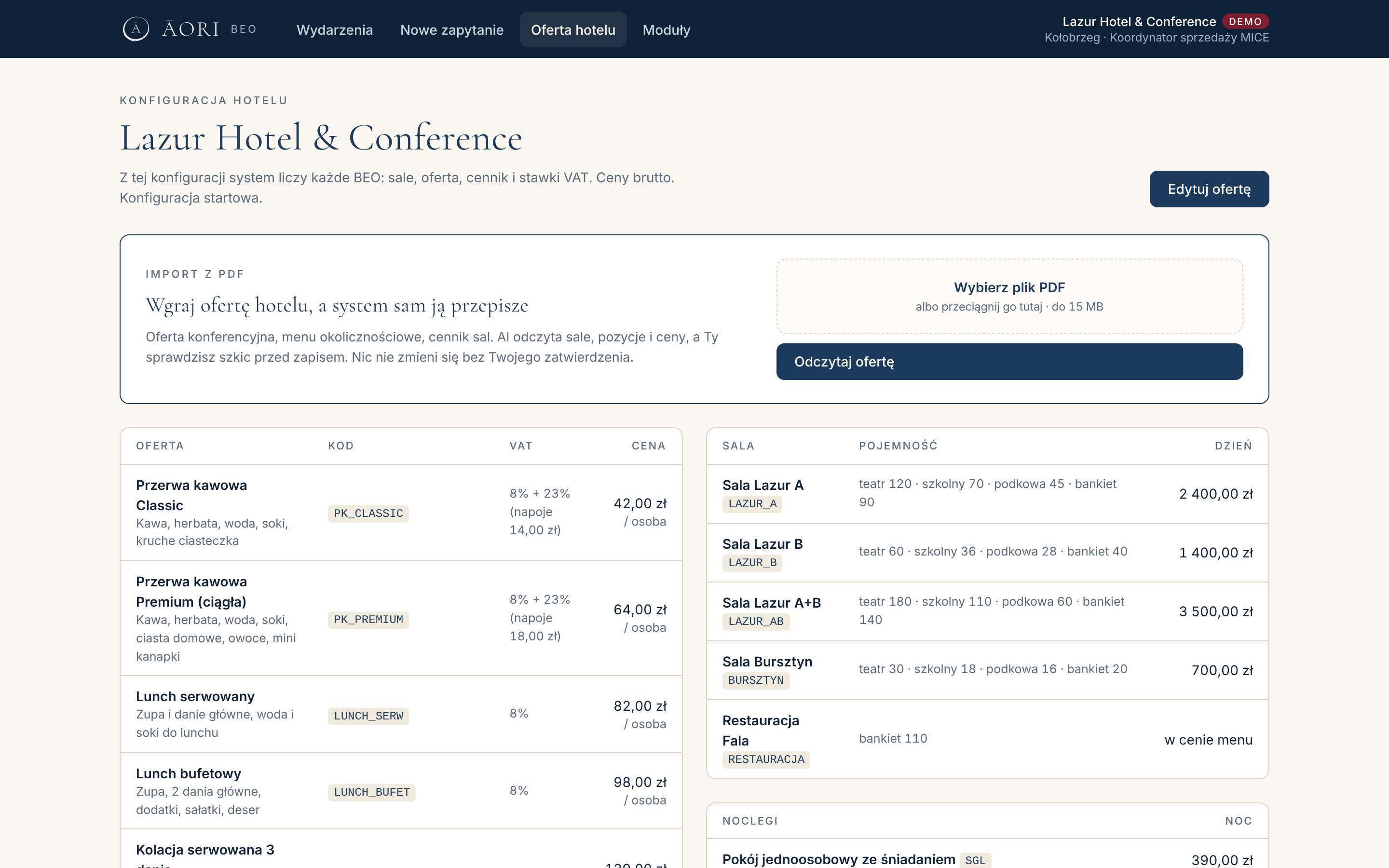This screenshot has width=1389, height=868.
Task: Select the Oferta hotelu tab
Action: (573, 30)
